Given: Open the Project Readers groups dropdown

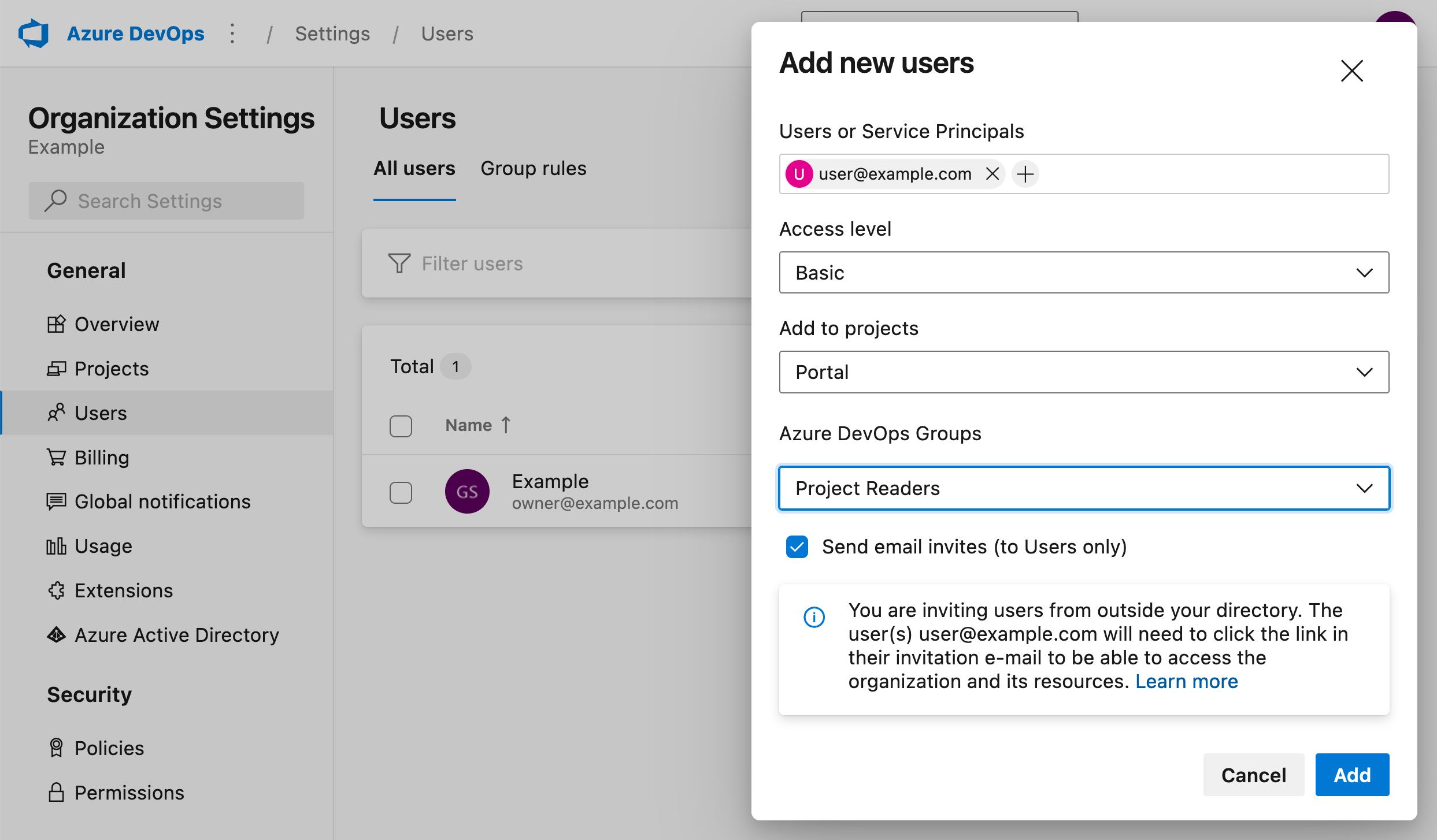Looking at the screenshot, I should coord(1084,488).
